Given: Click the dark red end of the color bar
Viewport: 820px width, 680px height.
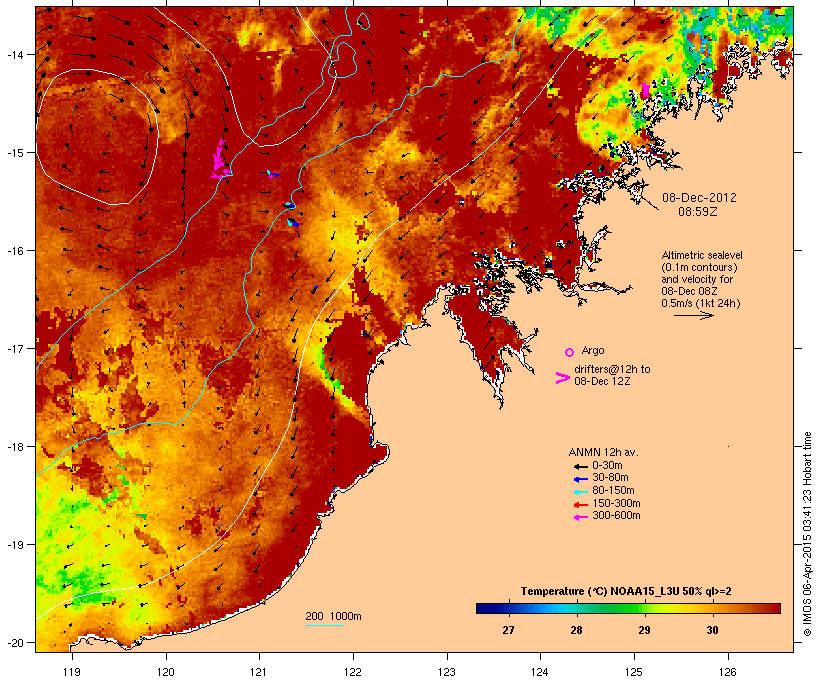Looking at the screenshot, I should click(777, 608).
